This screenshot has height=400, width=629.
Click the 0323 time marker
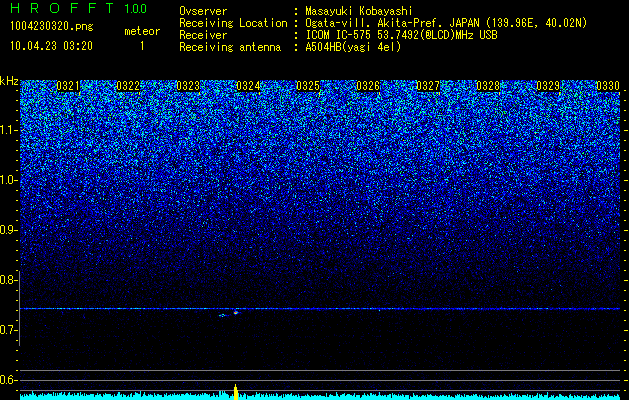coord(188,86)
